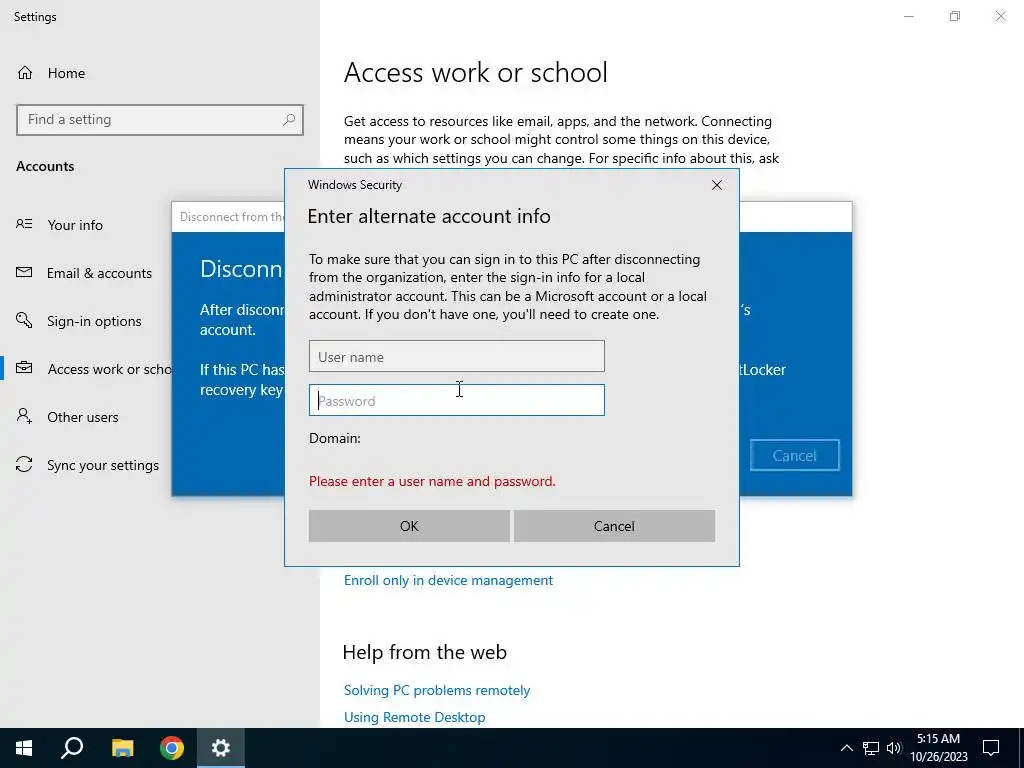This screenshot has width=1024, height=768.
Task: Click the Access work or school heading
Action: [475, 72]
